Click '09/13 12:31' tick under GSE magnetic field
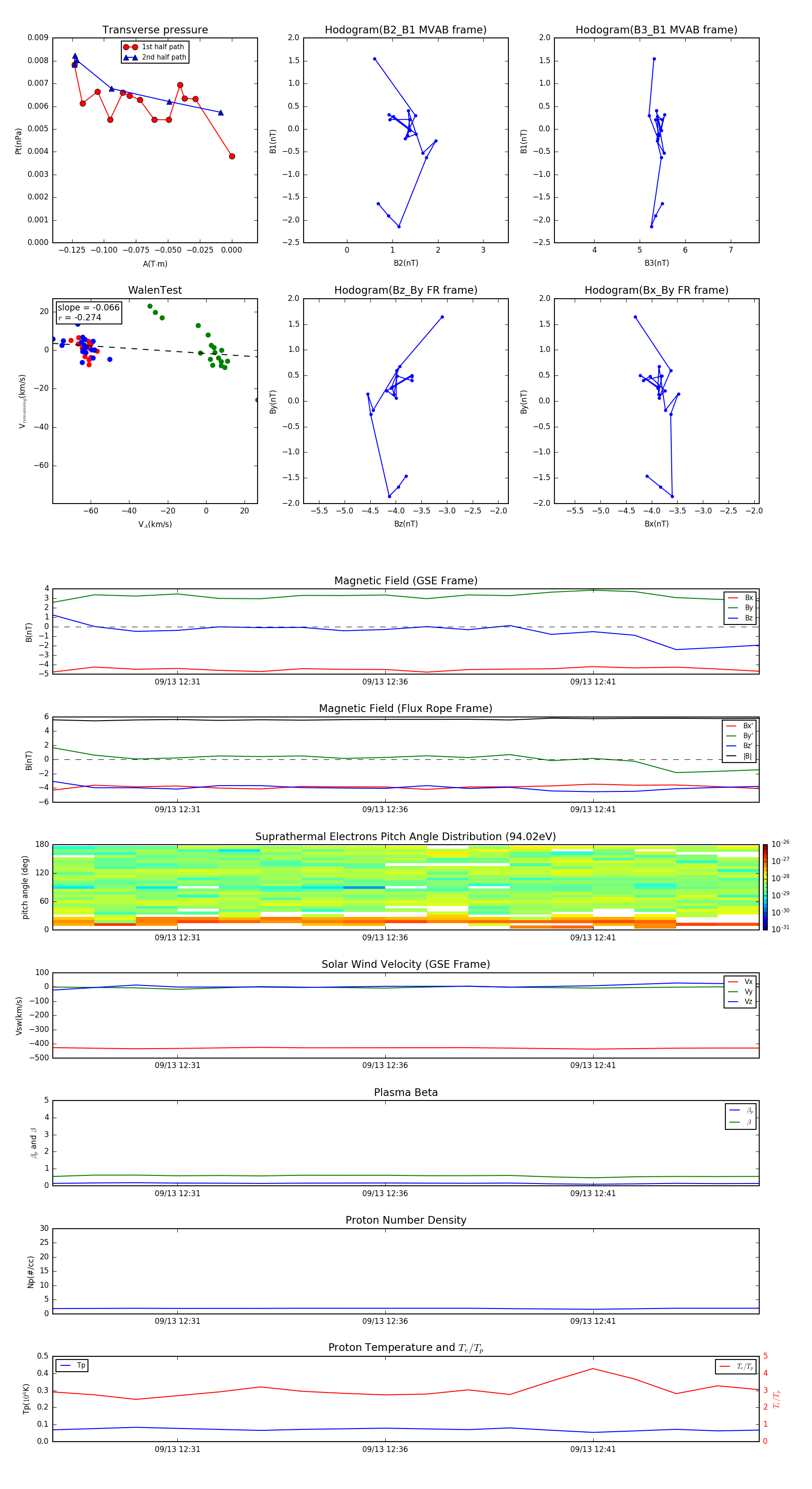 177,682
